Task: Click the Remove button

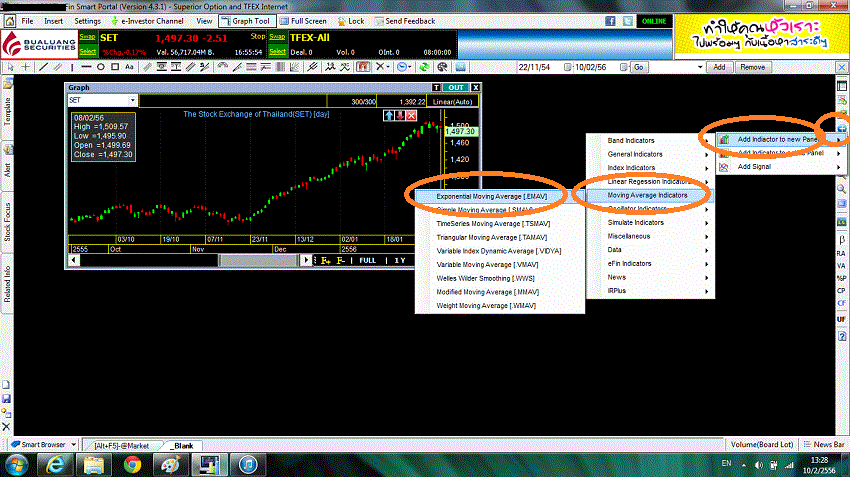Action: [752, 67]
